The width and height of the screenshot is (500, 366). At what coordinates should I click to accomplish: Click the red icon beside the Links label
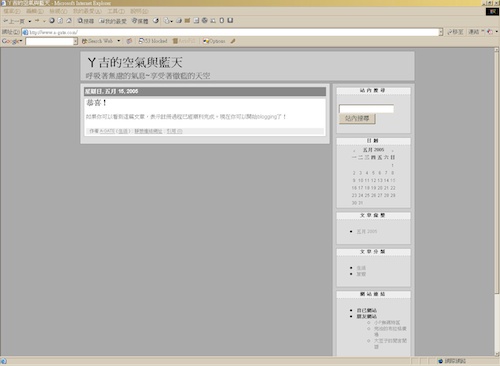click(490, 32)
